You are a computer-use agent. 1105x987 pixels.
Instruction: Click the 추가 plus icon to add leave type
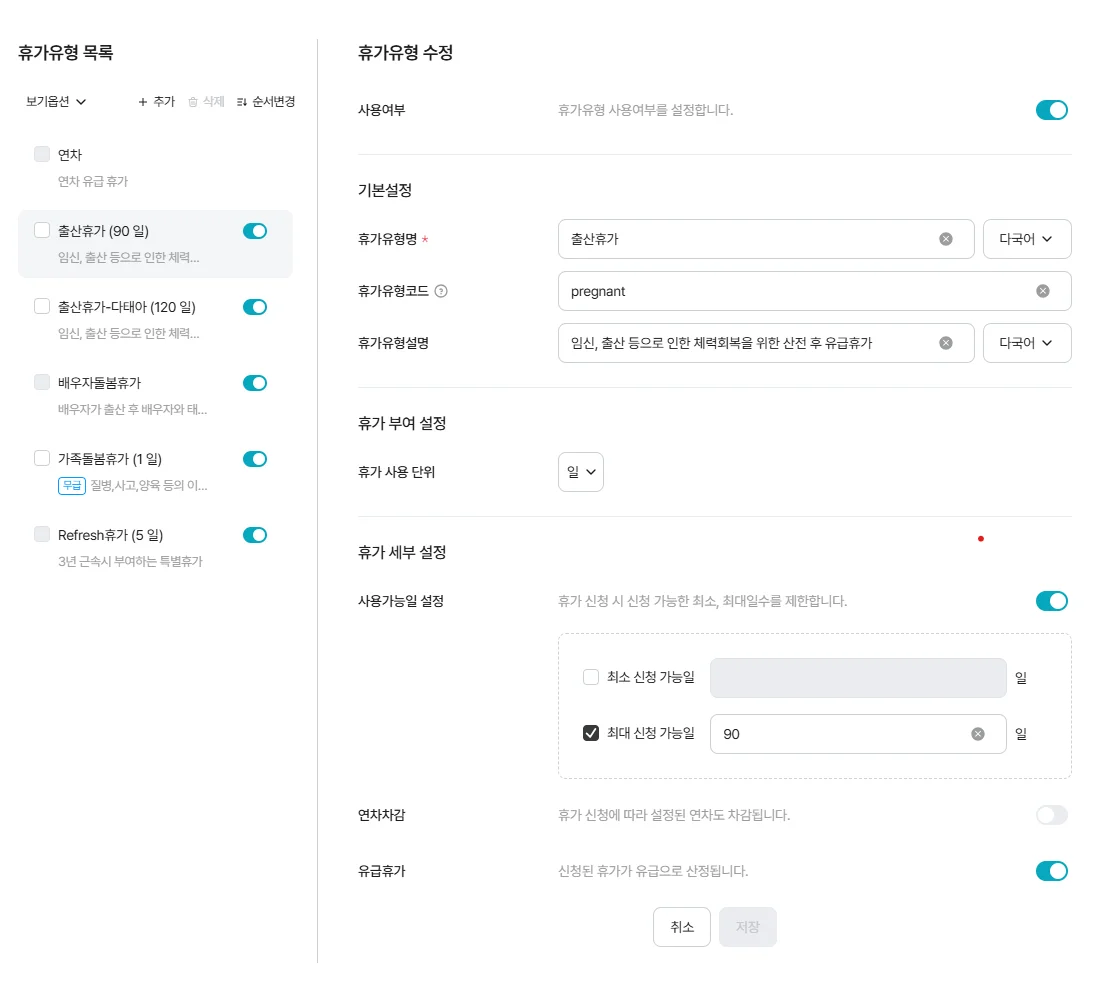click(x=143, y=101)
